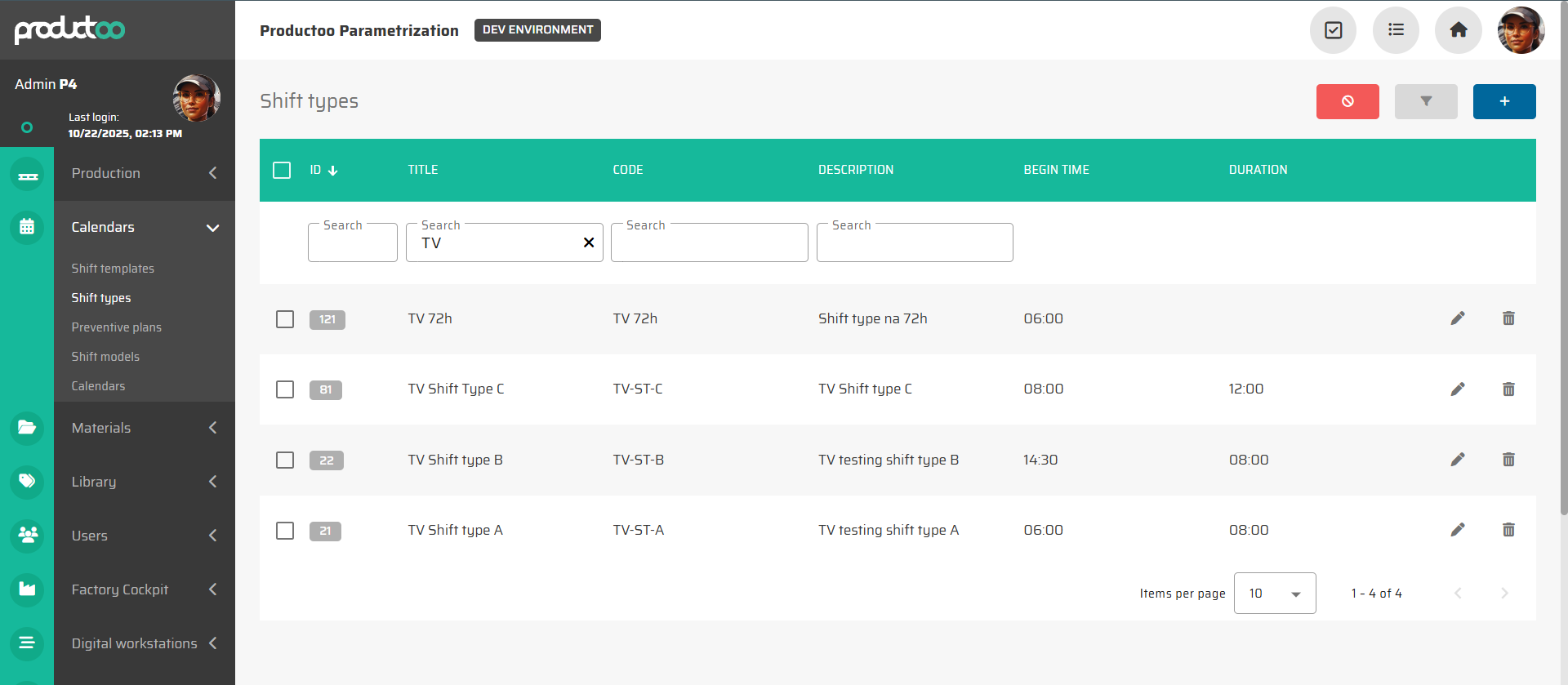
Task: Expand the Production sidebar section
Action: coord(144,173)
